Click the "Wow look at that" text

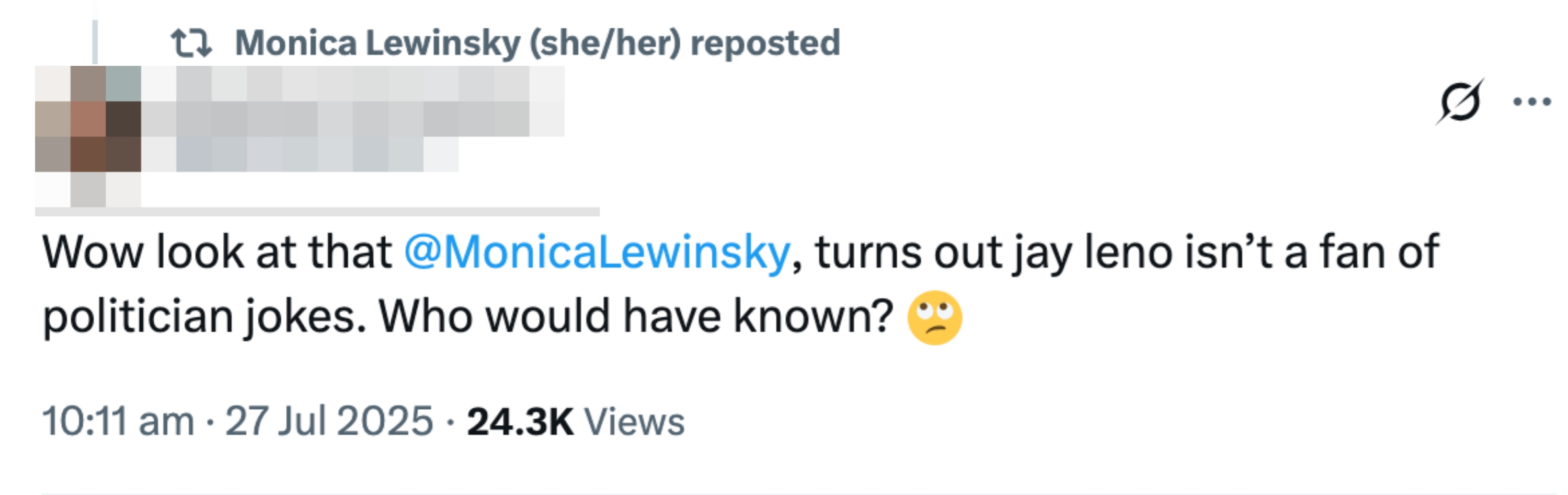tap(216, 252)
